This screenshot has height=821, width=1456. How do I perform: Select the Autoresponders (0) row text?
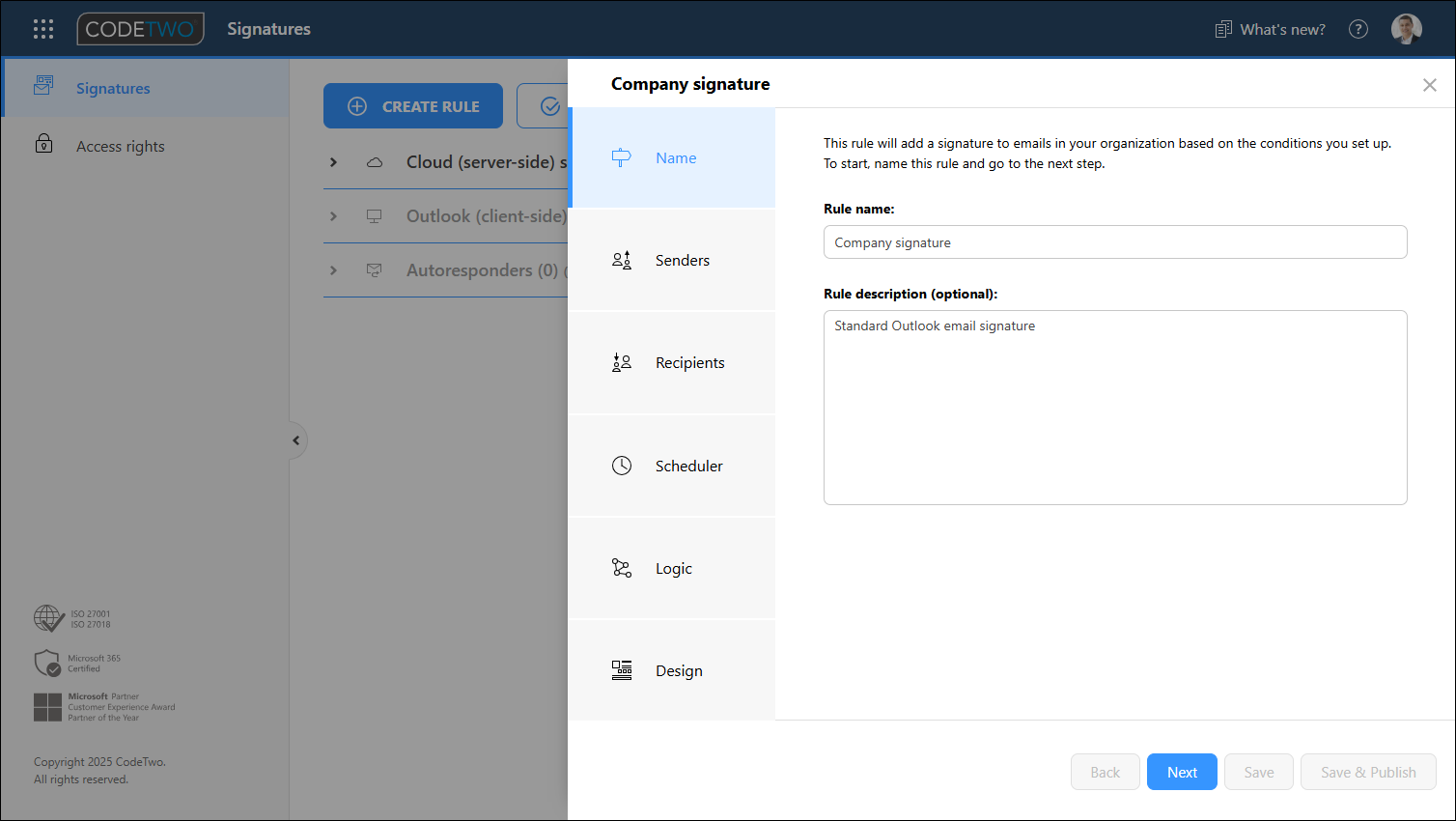483,270
